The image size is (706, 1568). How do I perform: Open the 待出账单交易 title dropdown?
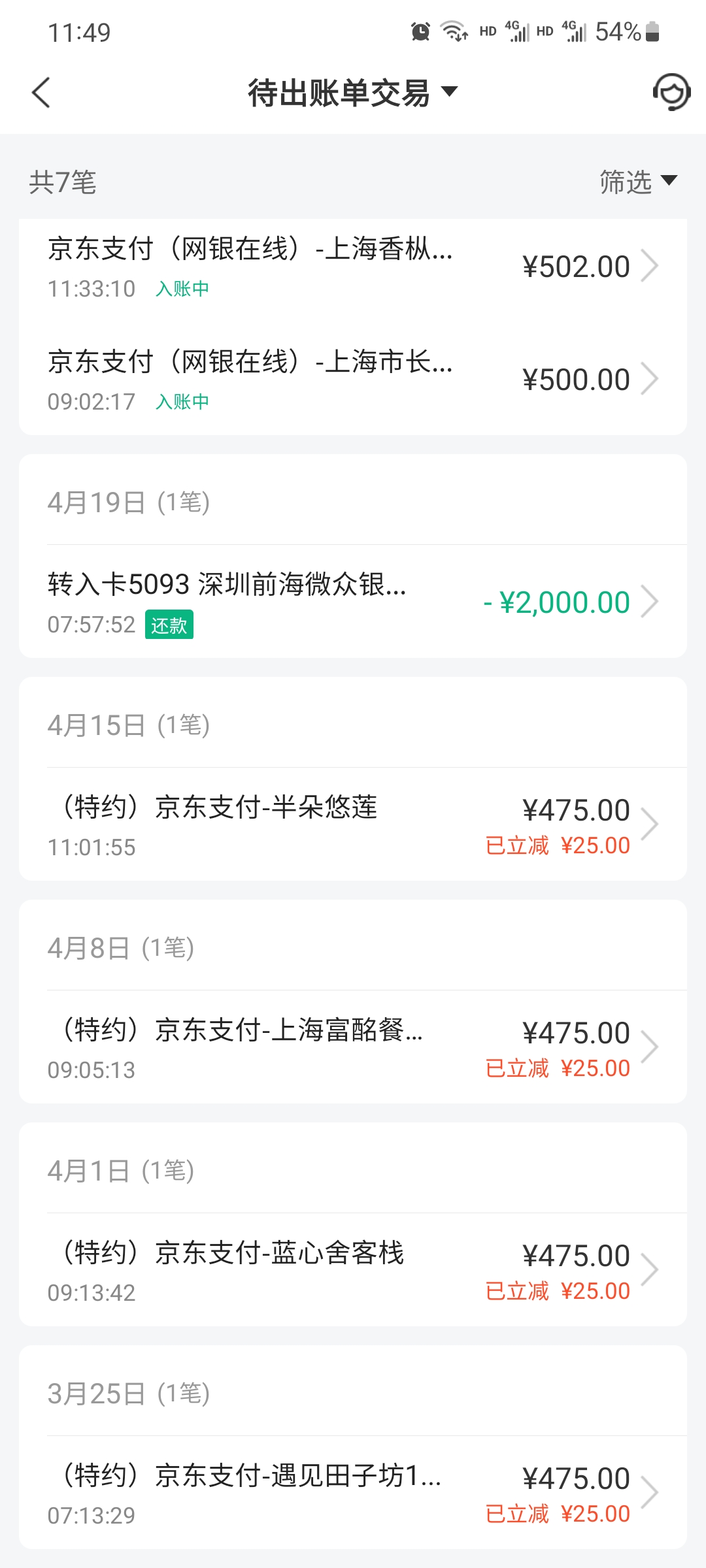pos(352,92)
